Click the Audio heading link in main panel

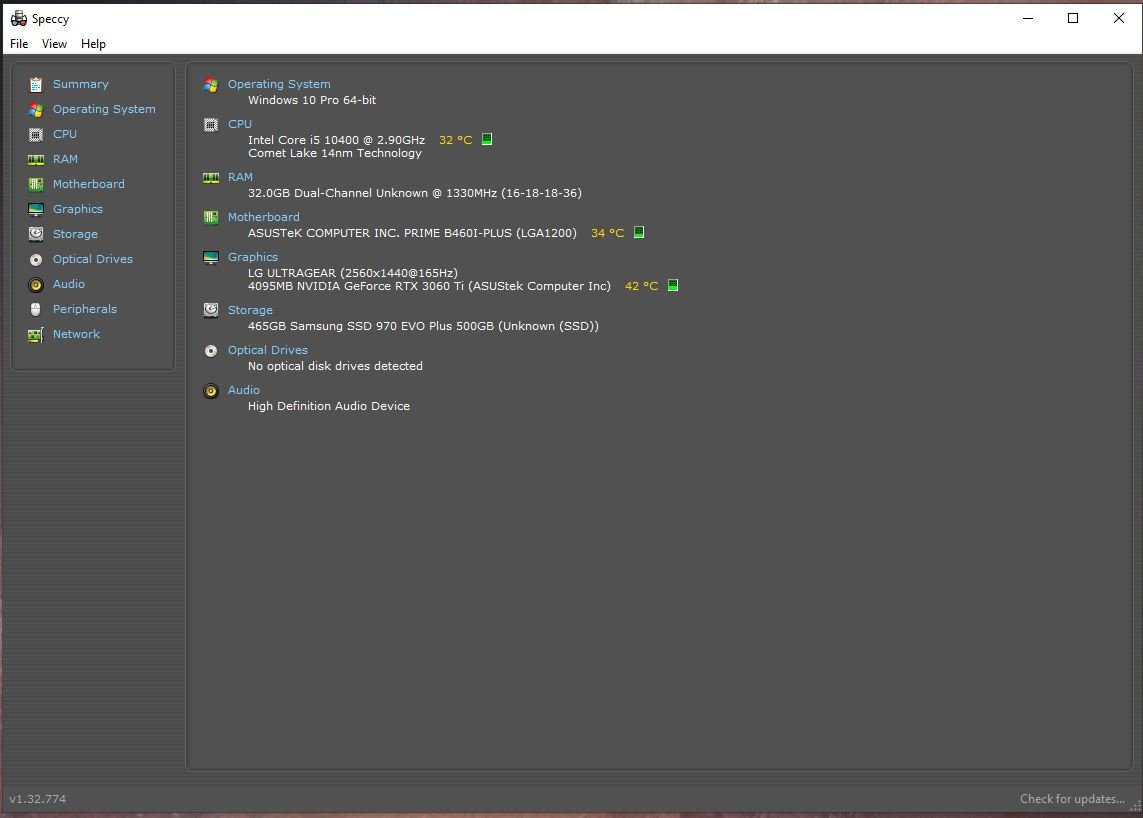pos(243,390)
